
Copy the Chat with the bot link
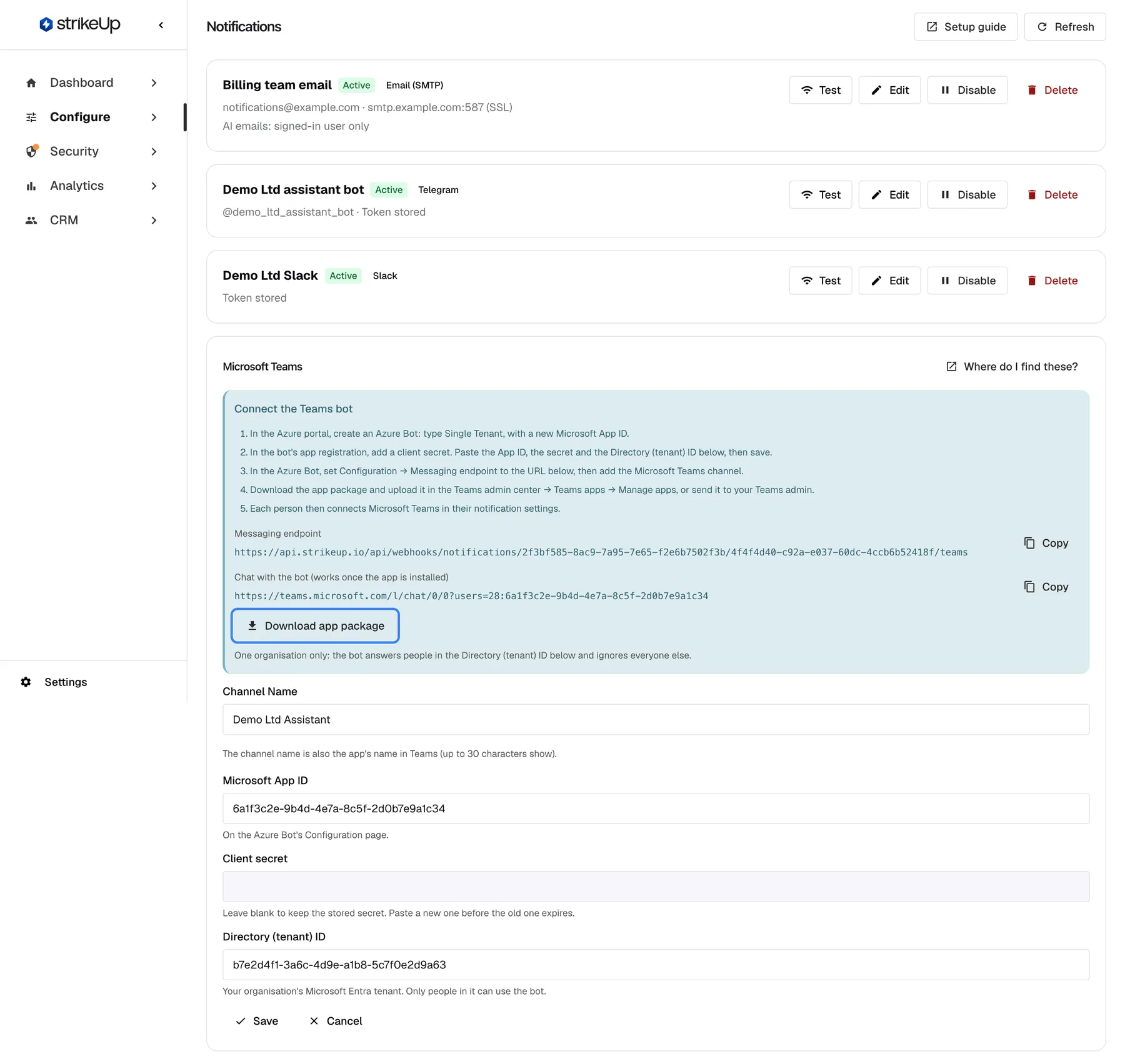1046,587
